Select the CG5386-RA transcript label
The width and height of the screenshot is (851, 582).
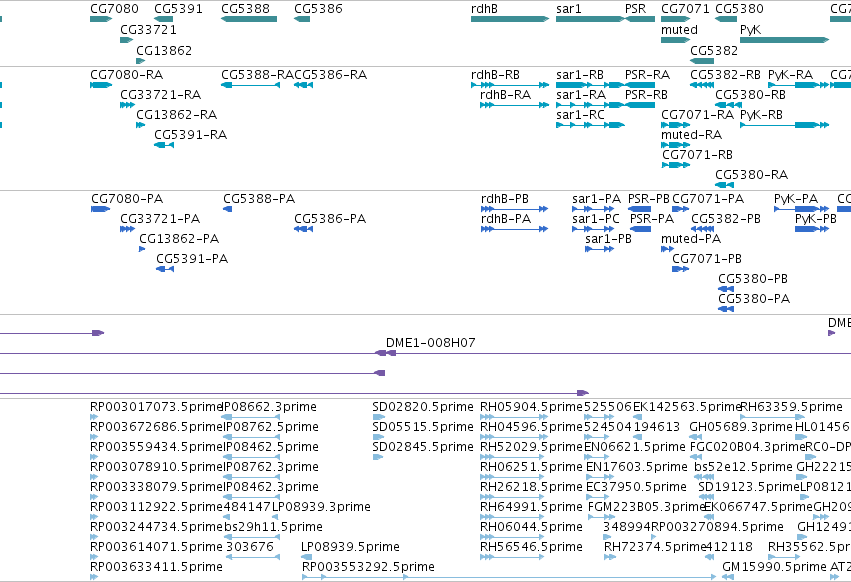click(331, 74)
